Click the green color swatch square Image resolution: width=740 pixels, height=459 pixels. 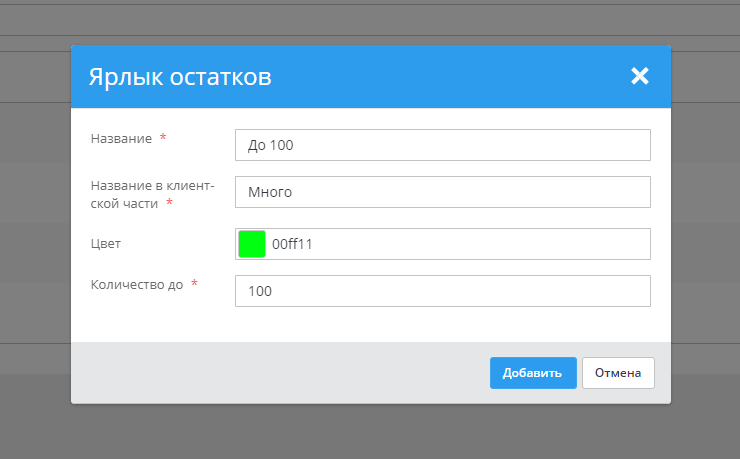point(252,243)
